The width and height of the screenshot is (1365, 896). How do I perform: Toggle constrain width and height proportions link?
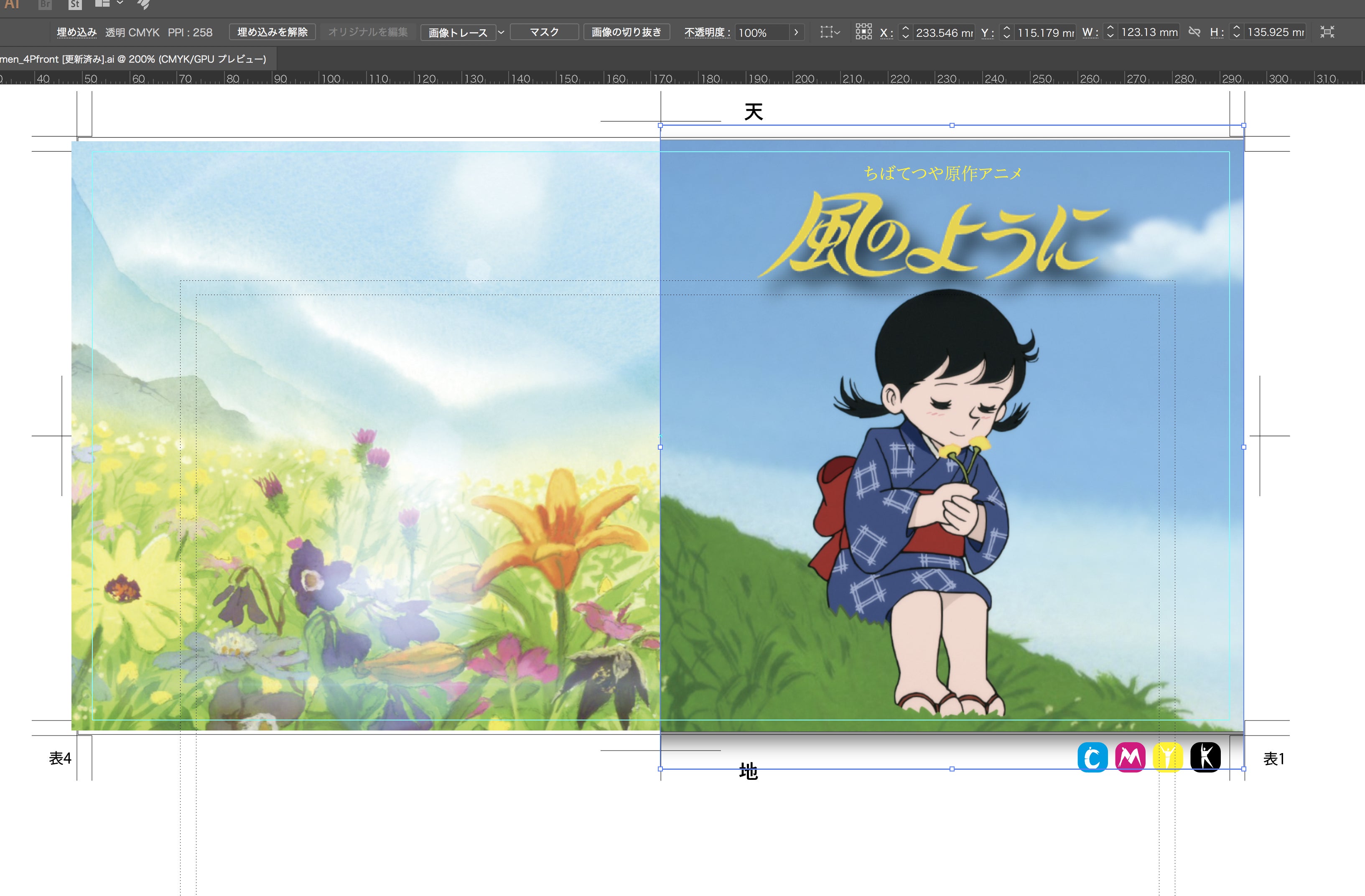click(1194, 32)
